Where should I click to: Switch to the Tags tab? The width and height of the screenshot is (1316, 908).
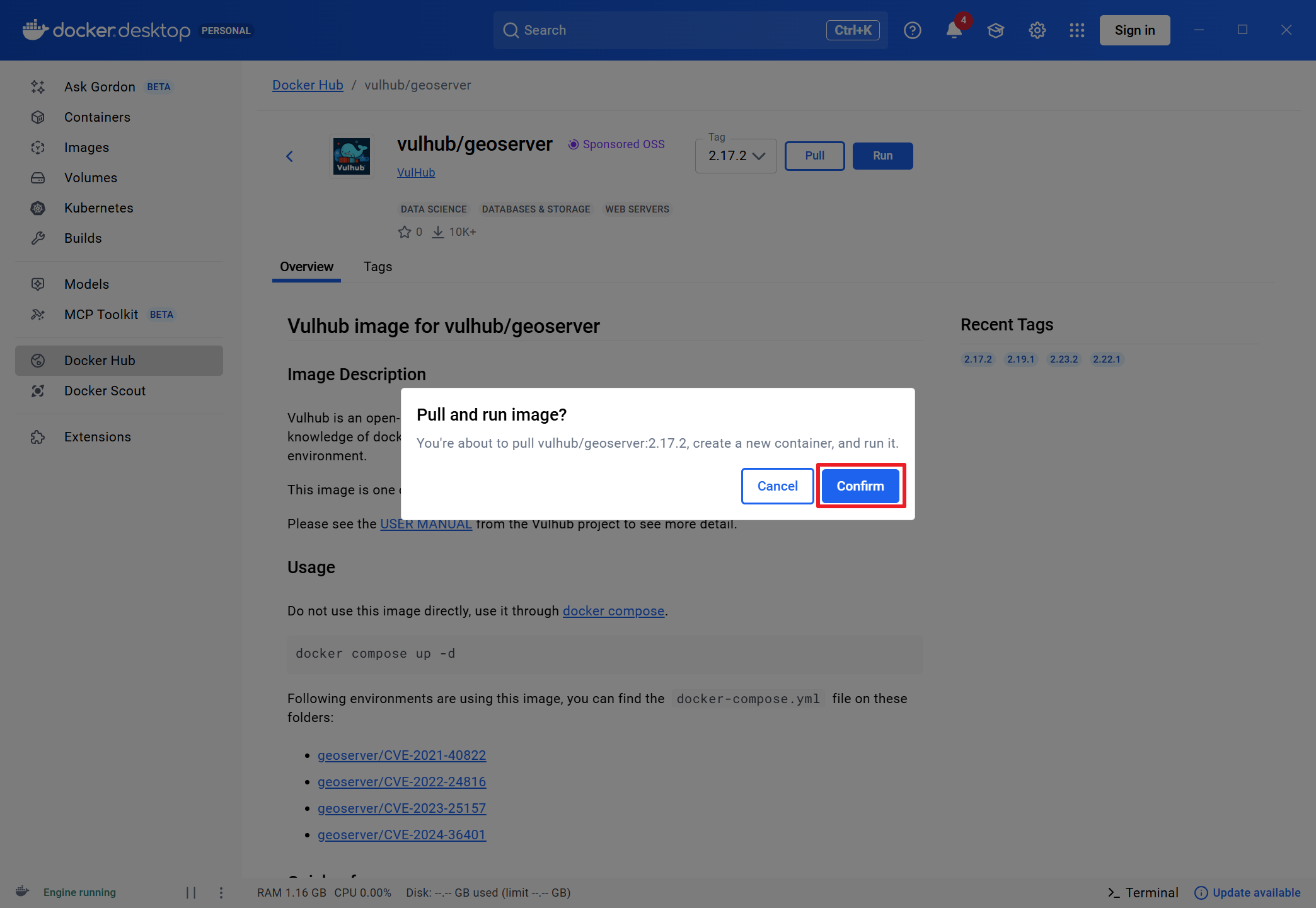point(378,267)
